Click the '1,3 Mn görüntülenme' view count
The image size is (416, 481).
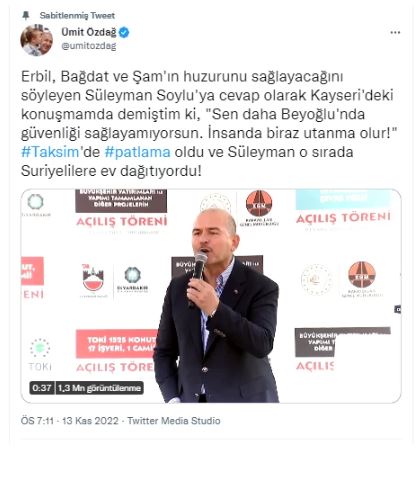(x=99, y=388)
